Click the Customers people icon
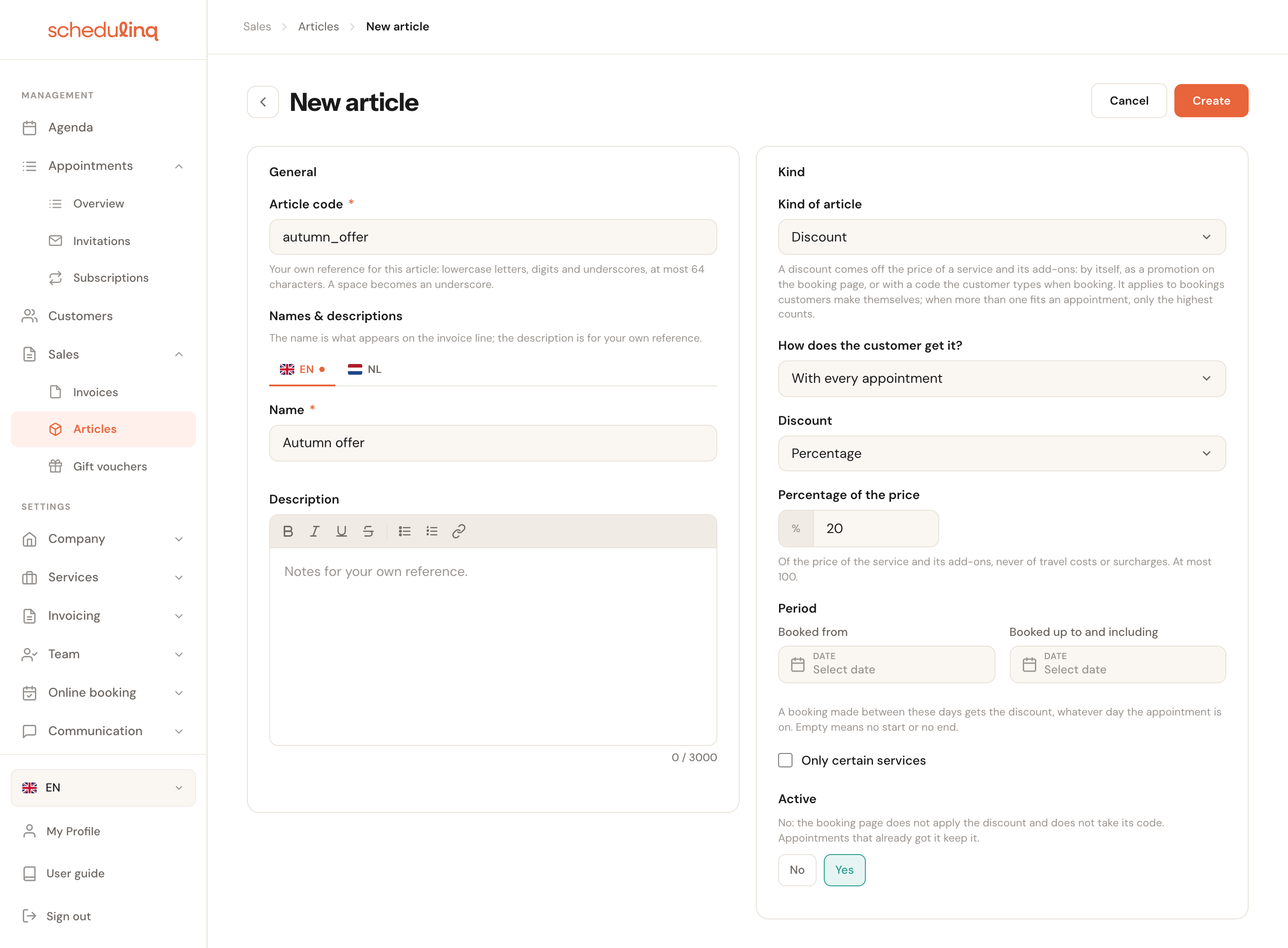Viewport: 1288px width, 948px height. (x=29, y=316)
